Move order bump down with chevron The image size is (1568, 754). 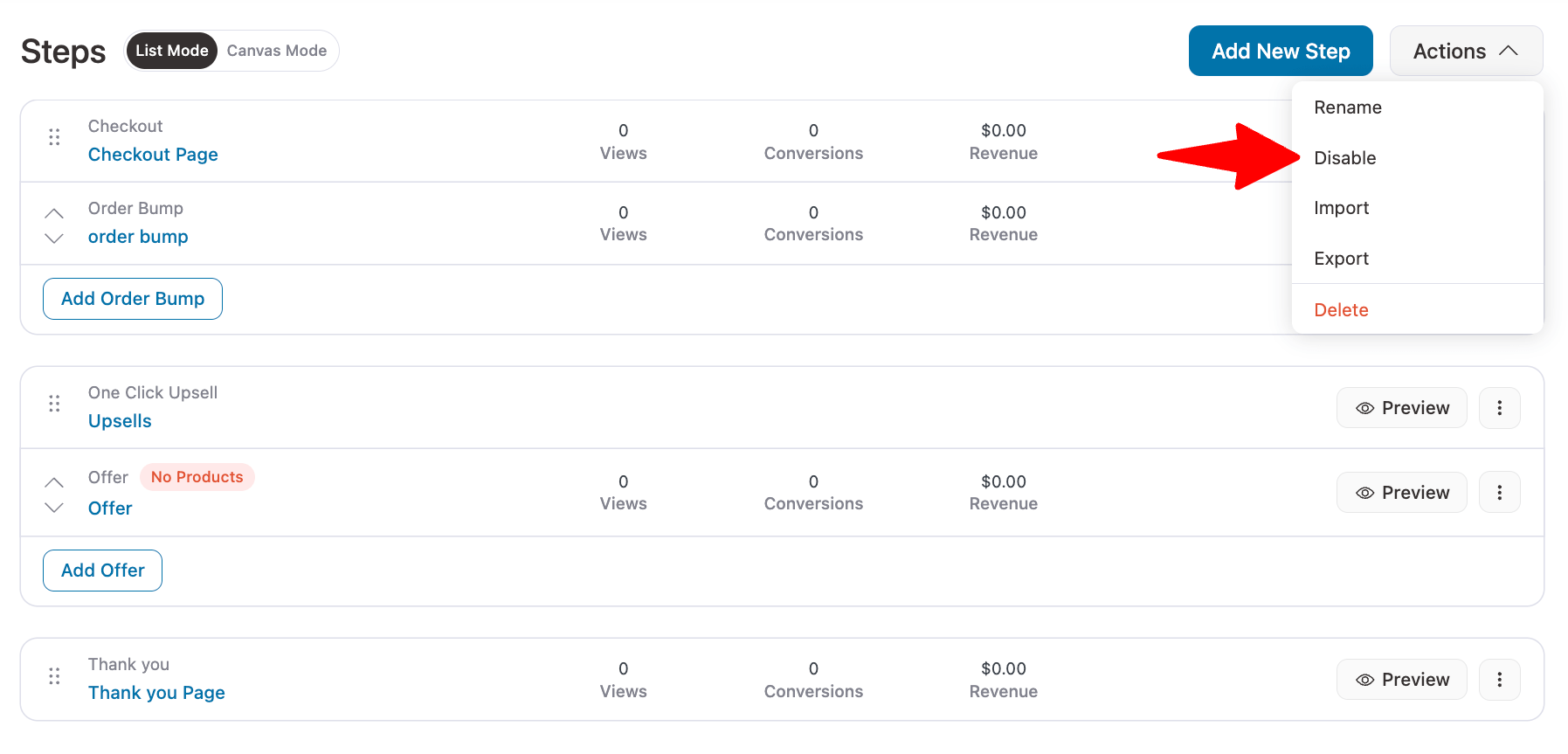coord(54,238)
